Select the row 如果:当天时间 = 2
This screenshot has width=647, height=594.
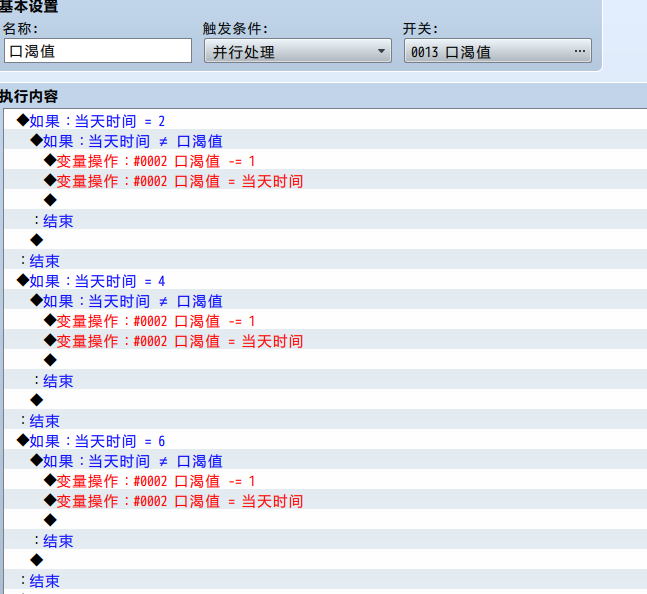click(325, 120)
